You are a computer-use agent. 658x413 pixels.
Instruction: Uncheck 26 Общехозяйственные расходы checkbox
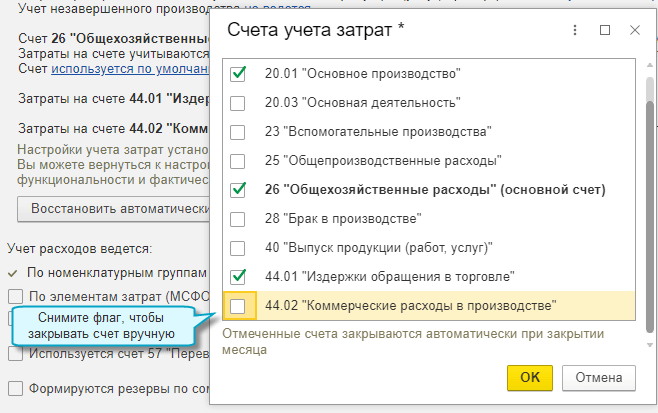pos(238,189)
